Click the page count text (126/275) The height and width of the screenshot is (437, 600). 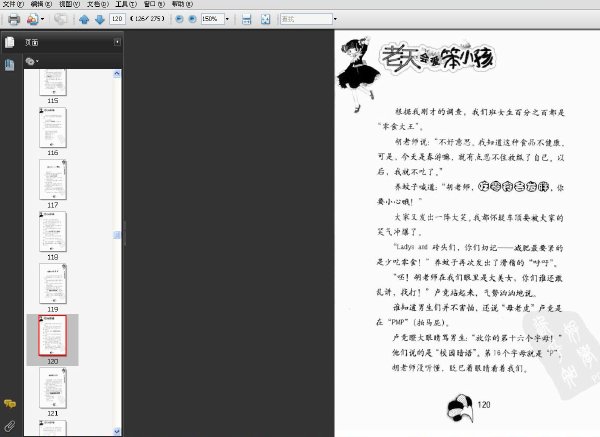click(147, 19)
